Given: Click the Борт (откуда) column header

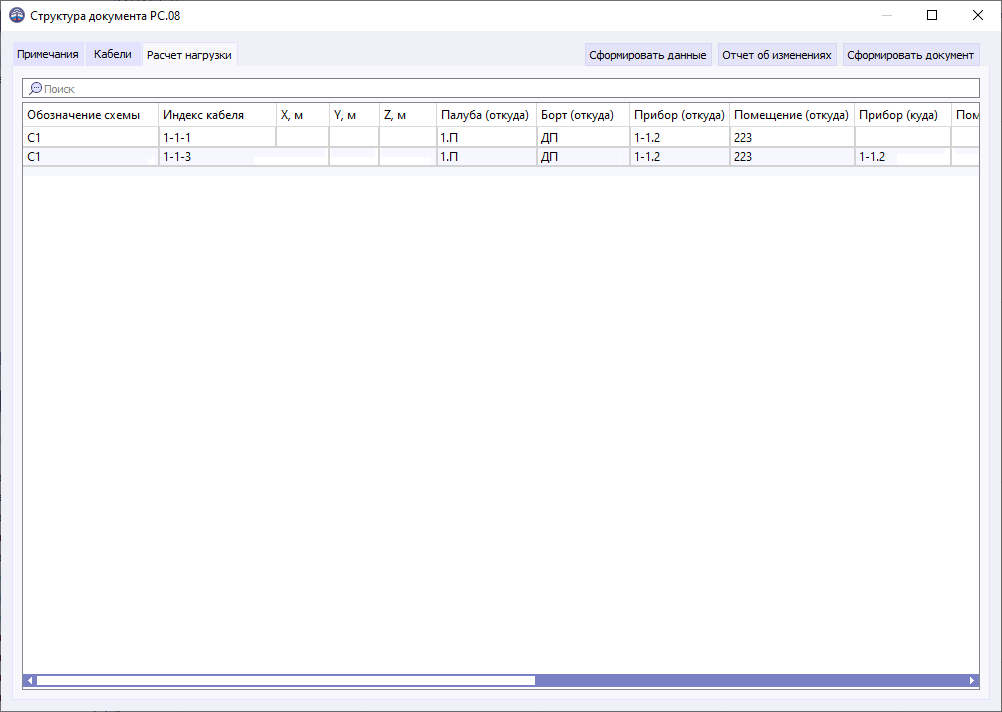Looking at the screenshot, I should click(580, 114).
